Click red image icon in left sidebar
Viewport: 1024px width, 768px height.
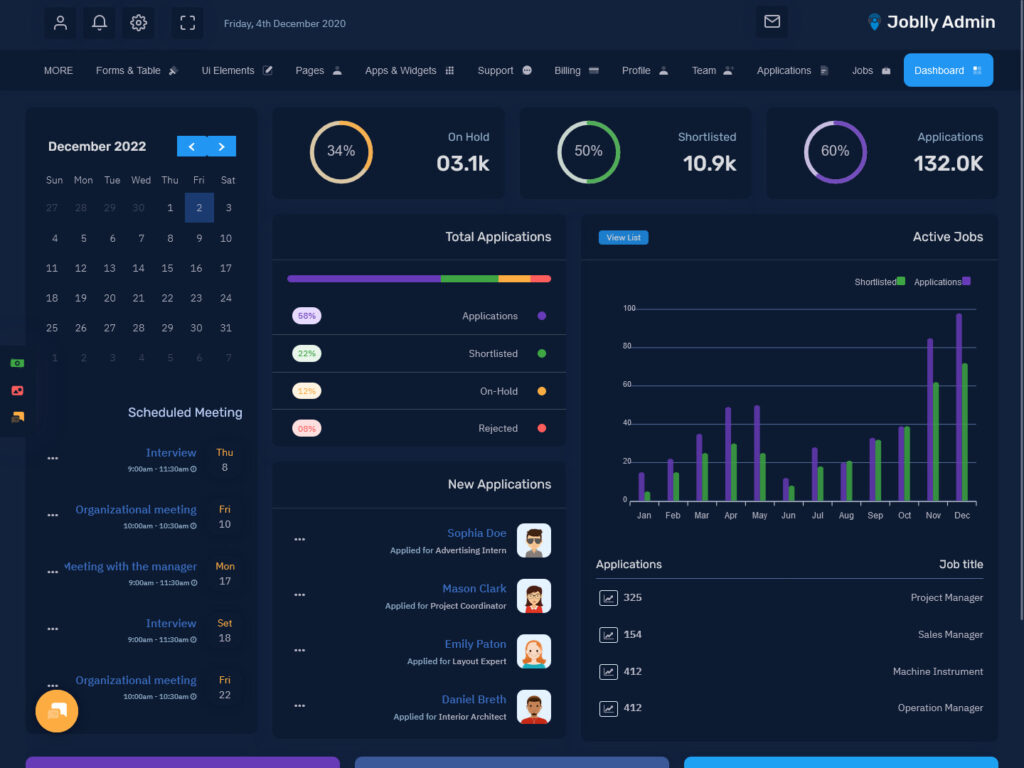tap(18, 391)
